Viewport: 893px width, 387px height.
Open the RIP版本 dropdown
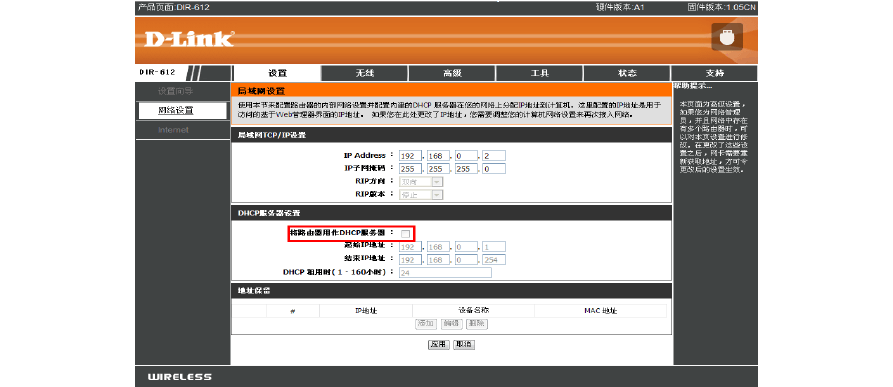pyautogui.click(x=421, y=195)
